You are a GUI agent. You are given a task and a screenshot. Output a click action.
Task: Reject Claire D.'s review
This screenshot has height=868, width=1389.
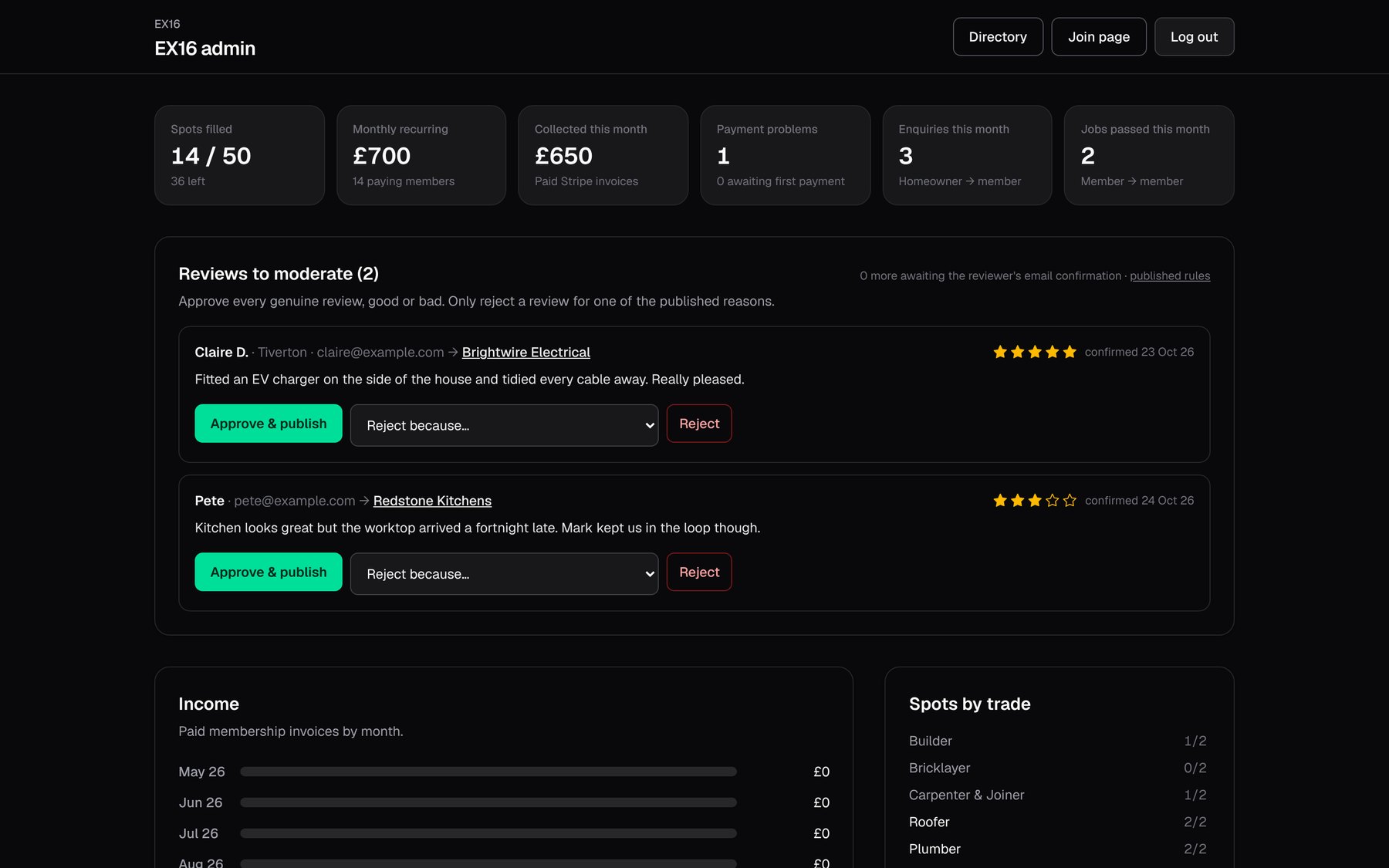tap(699, 424)
